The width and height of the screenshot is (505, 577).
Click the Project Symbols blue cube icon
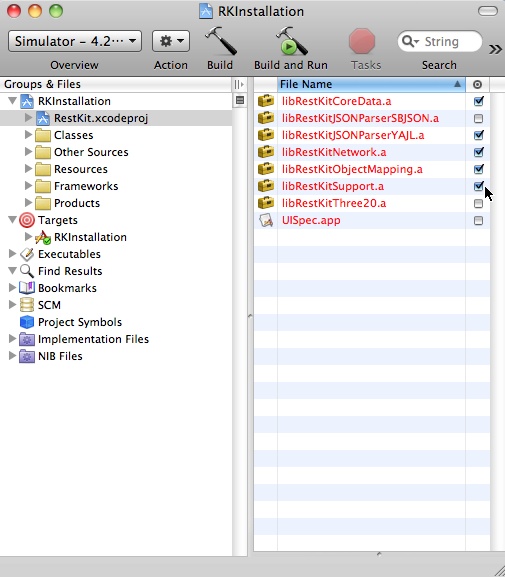pyautogui.click(x=27, y=322)
